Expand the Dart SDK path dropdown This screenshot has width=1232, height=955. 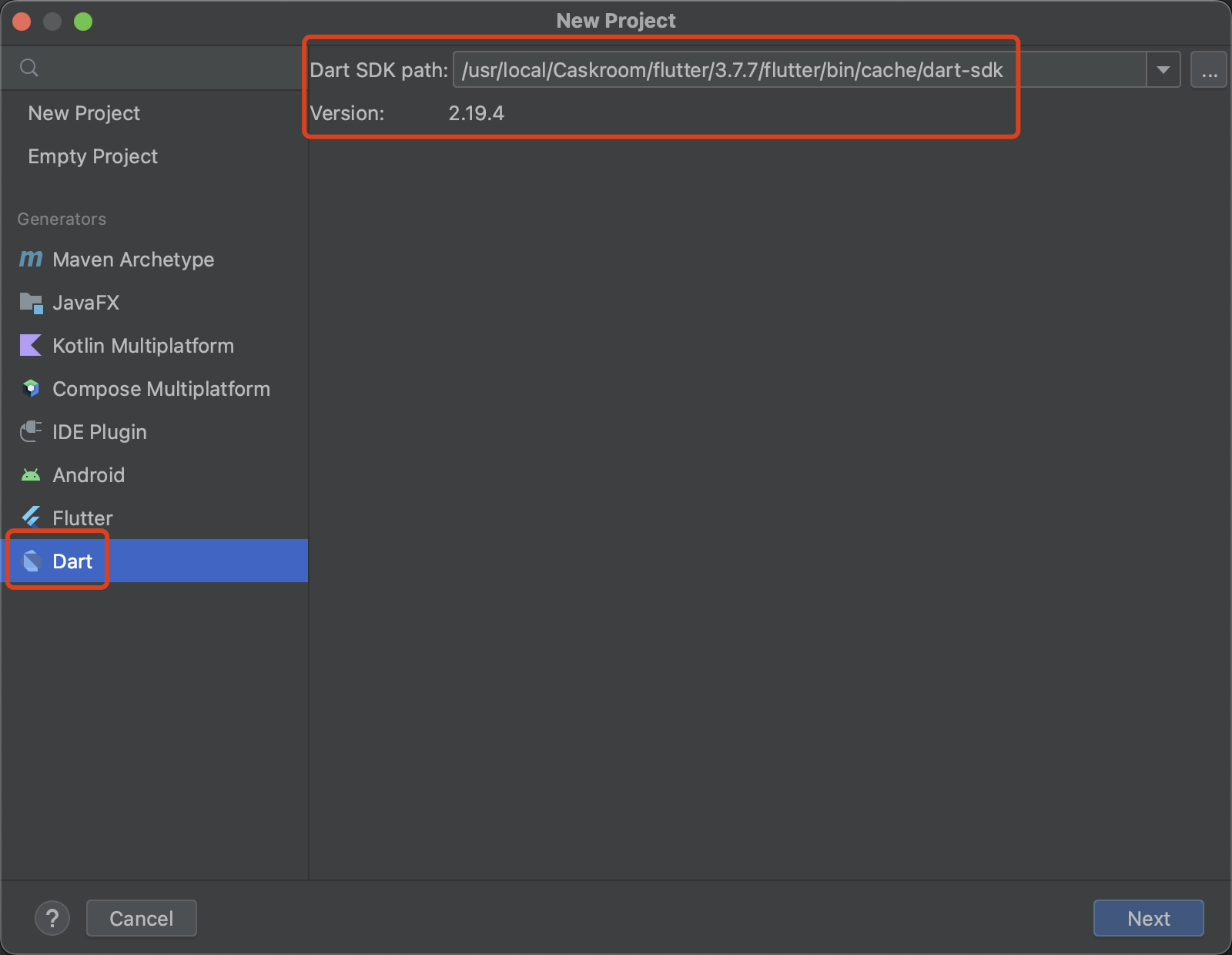click(x=1163, y=70)
